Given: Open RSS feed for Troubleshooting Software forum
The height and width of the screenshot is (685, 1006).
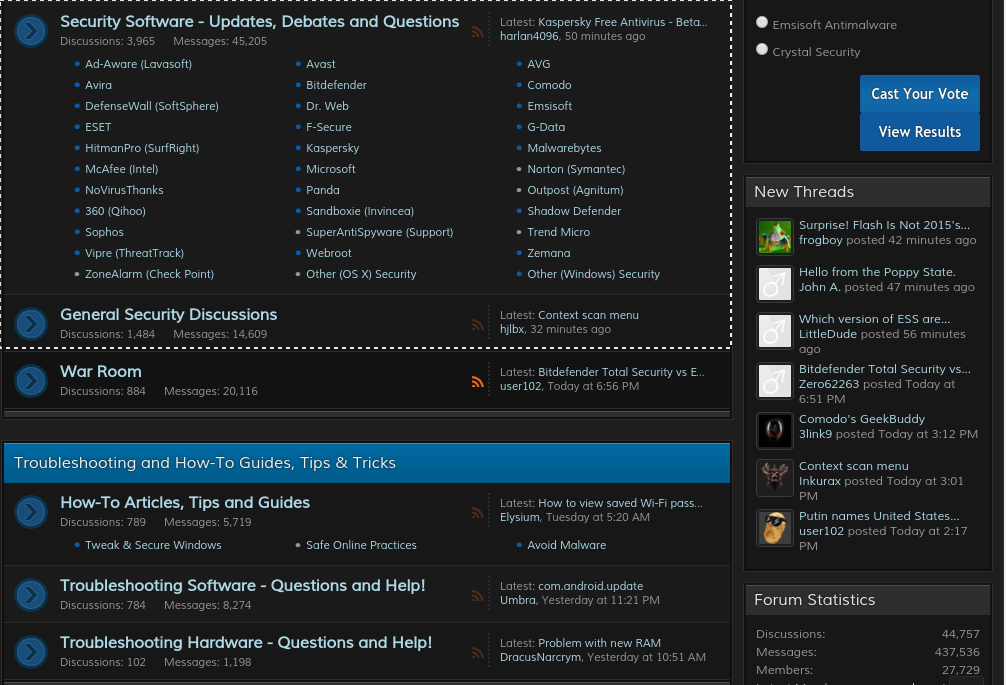Looking at the screenshot, I should tap(477, 596).
